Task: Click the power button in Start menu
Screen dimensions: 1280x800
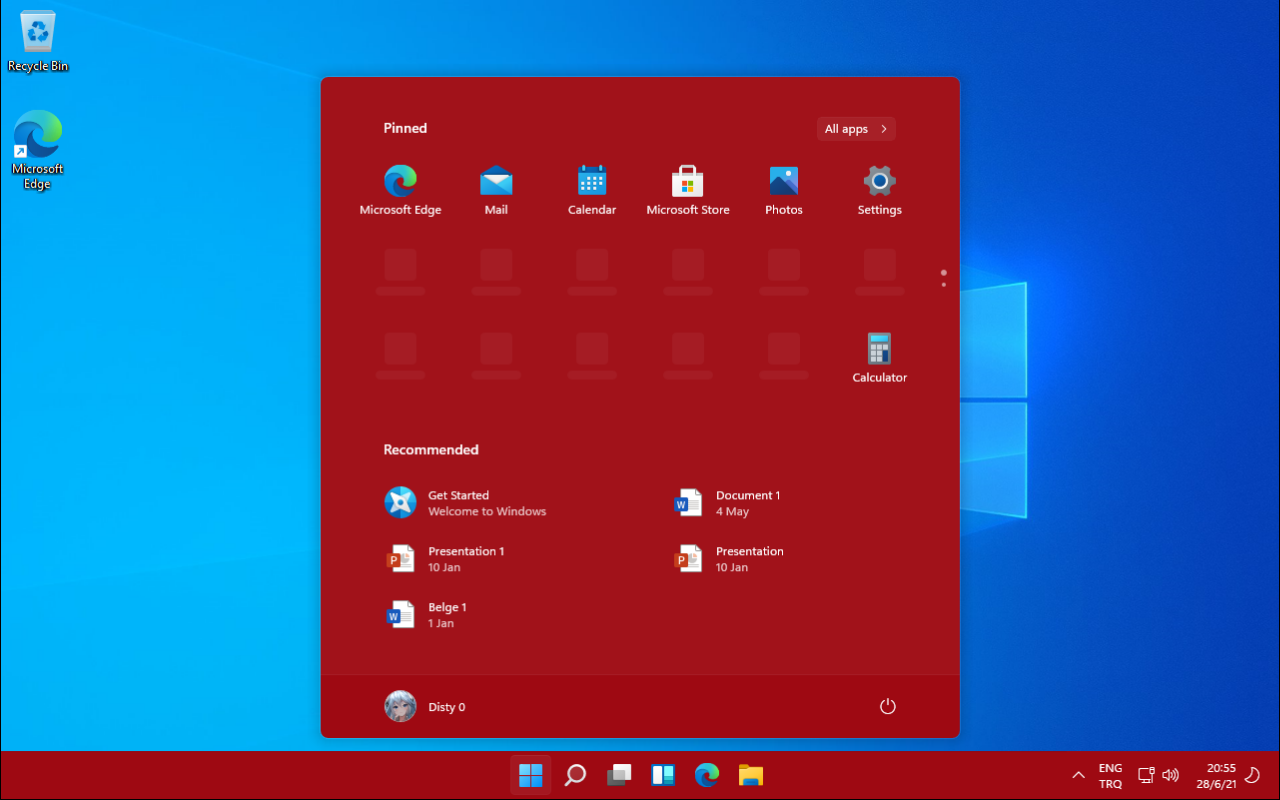Action: click(887, 707)
